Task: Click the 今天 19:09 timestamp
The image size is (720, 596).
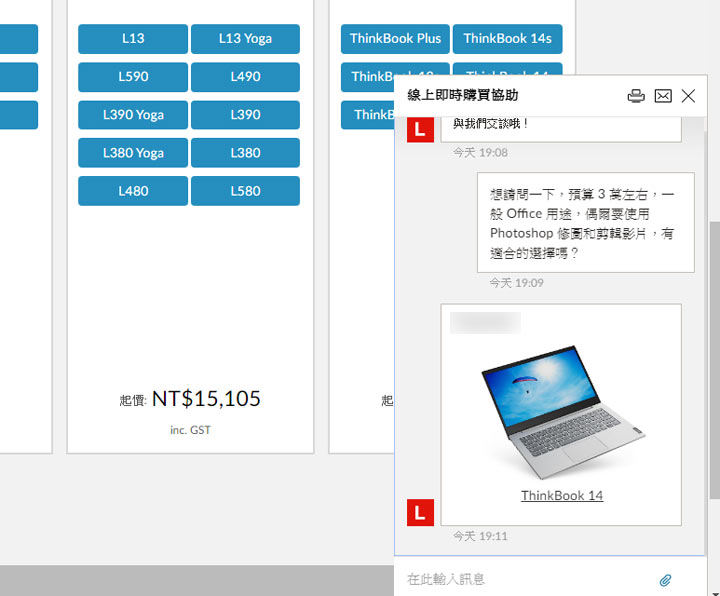Action: pos(516,283)
